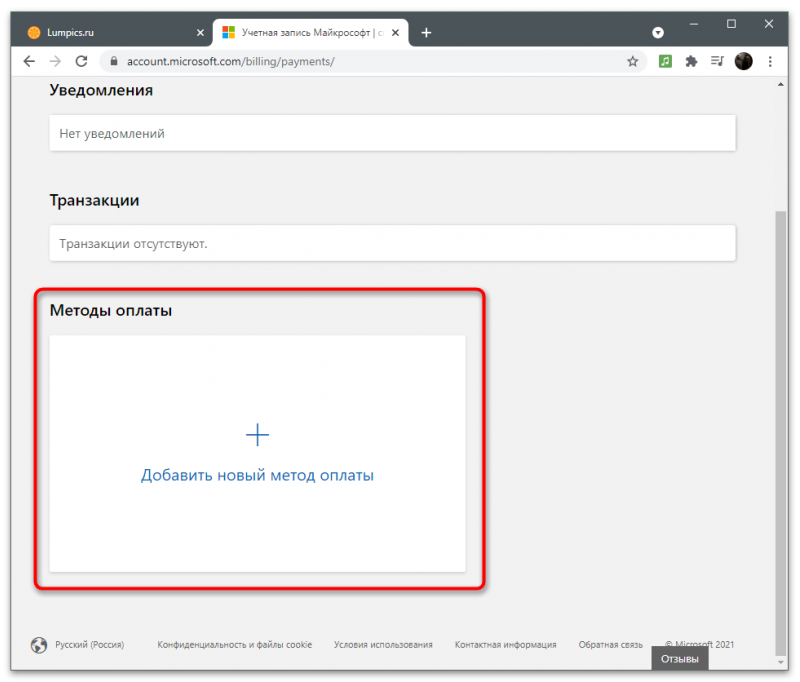Viewport: 800px width, 682px height.
Task: Click the scrollbar up arrow
Action: coord(781,85)
